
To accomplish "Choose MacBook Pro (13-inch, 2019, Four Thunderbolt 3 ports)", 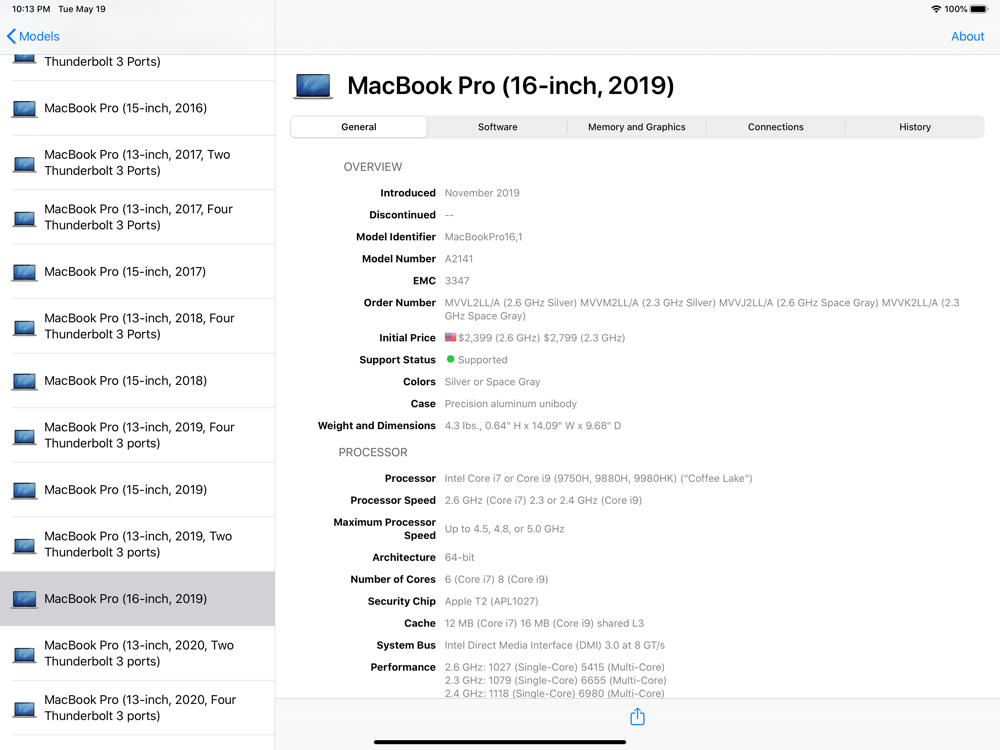I will pyautogui.click(x=137, y=436).
